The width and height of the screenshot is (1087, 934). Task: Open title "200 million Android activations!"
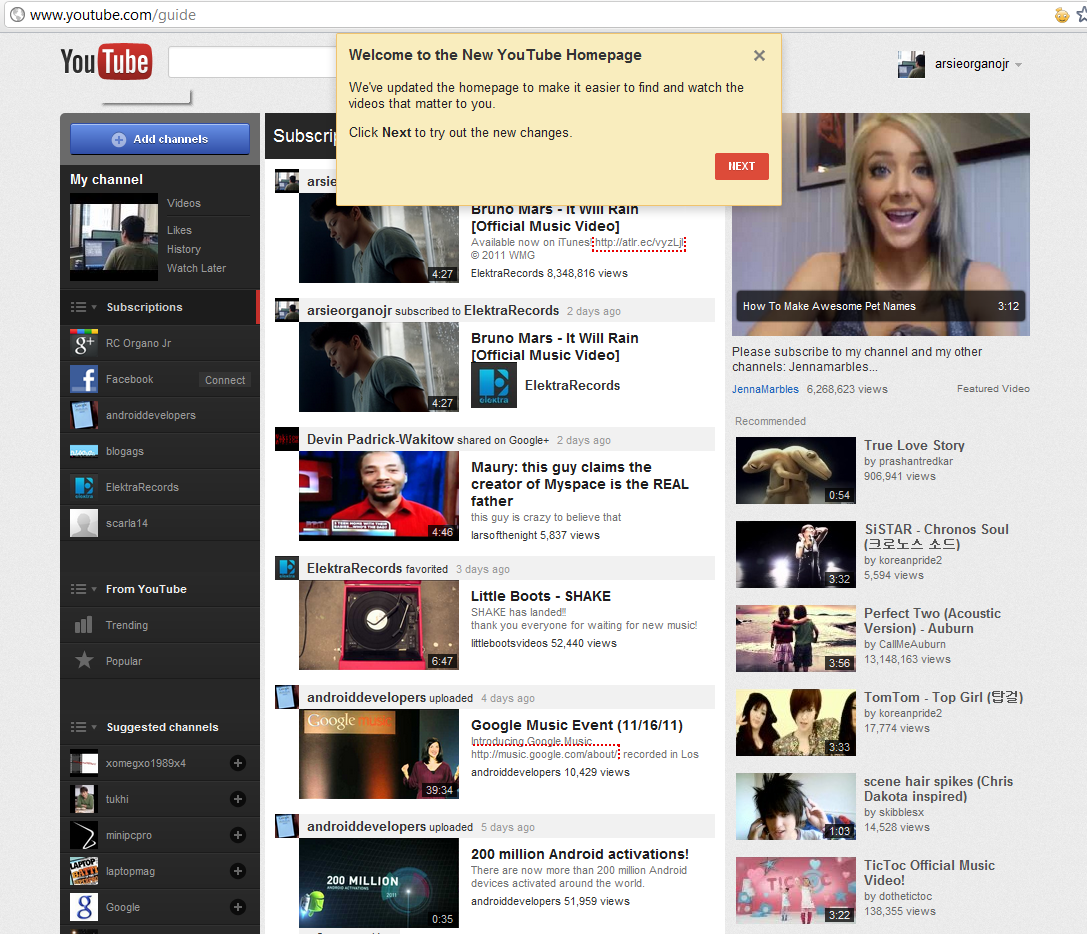580,854
